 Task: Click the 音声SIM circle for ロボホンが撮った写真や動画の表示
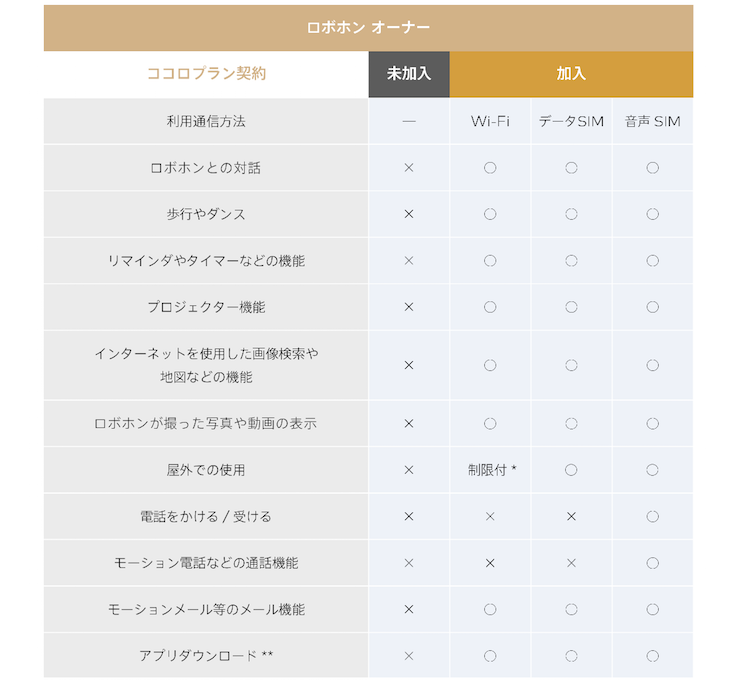[x=652, y=424]
